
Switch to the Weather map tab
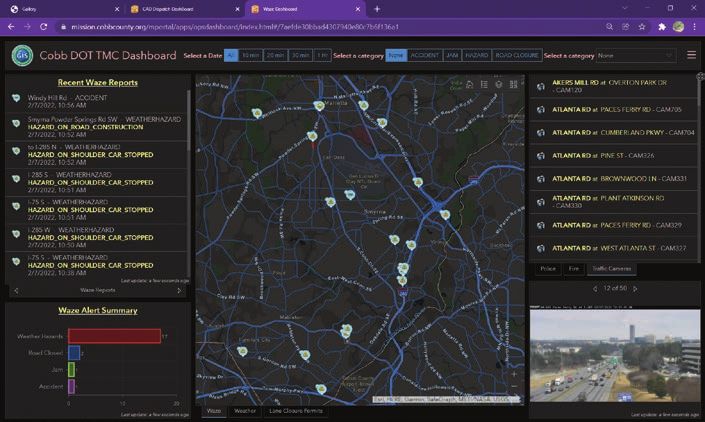[245, 411]
